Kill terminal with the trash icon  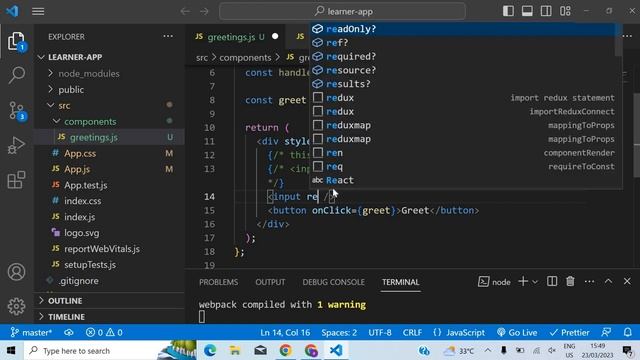pyautogui.click(x=570, y=281)
